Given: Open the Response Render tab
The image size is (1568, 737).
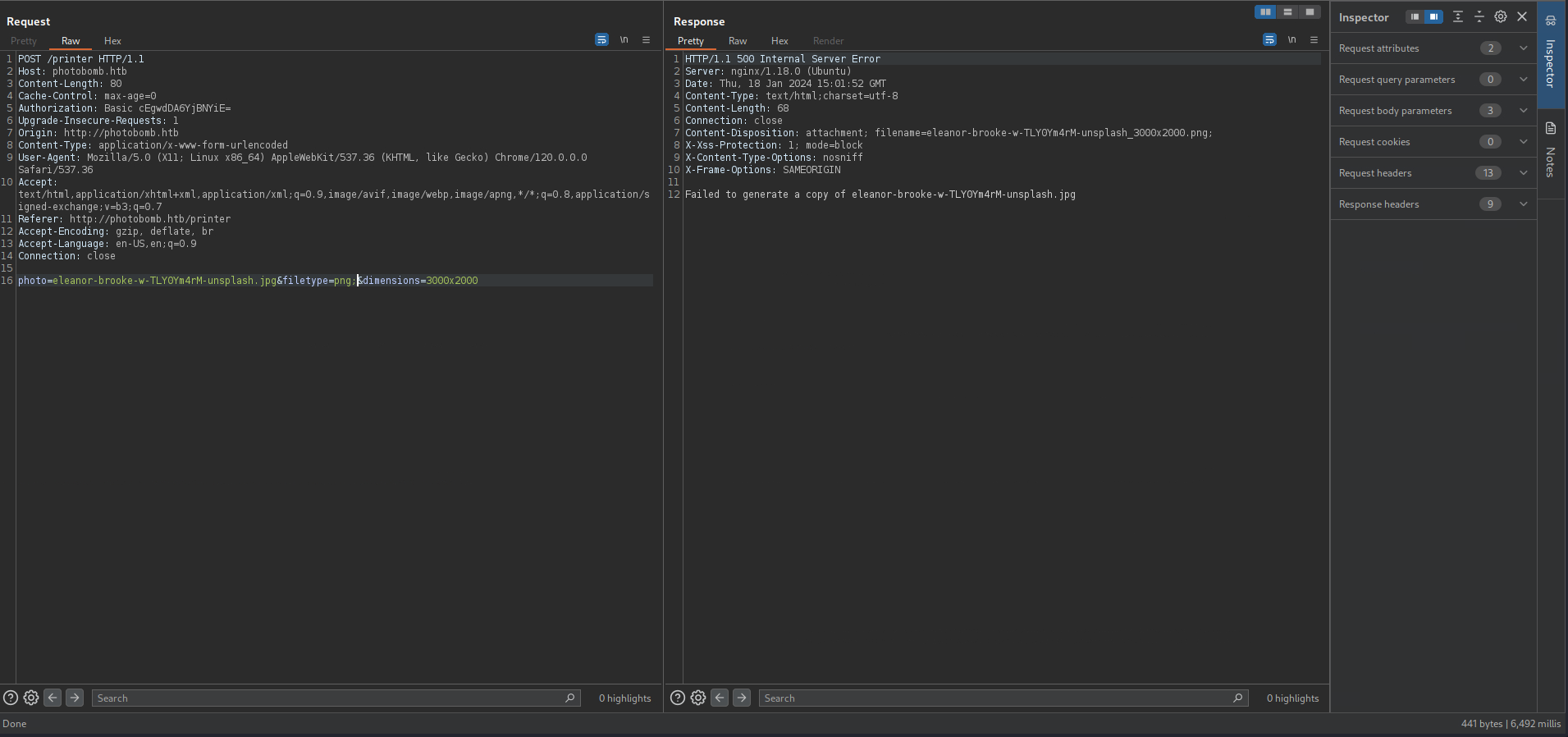Looking at the screenshot, I should coord(829,41).
